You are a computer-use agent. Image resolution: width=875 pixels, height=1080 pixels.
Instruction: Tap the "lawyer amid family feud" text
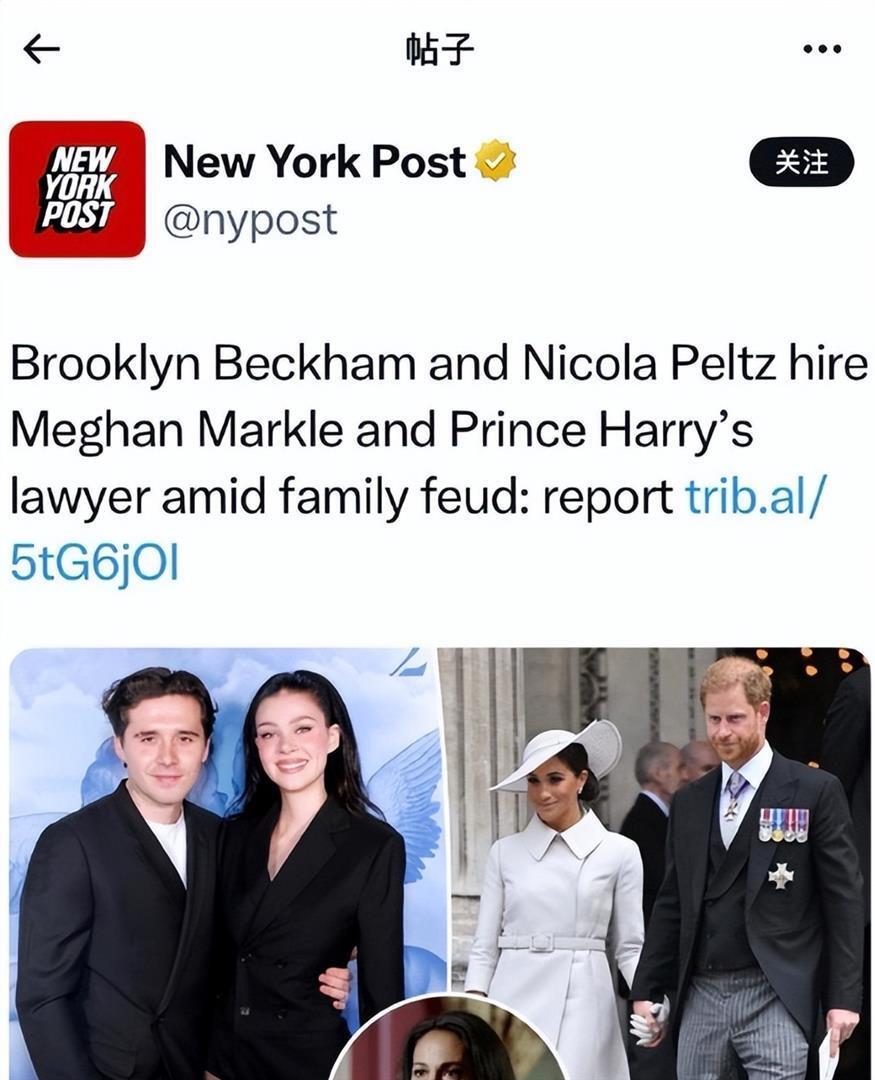coord(270,497)
